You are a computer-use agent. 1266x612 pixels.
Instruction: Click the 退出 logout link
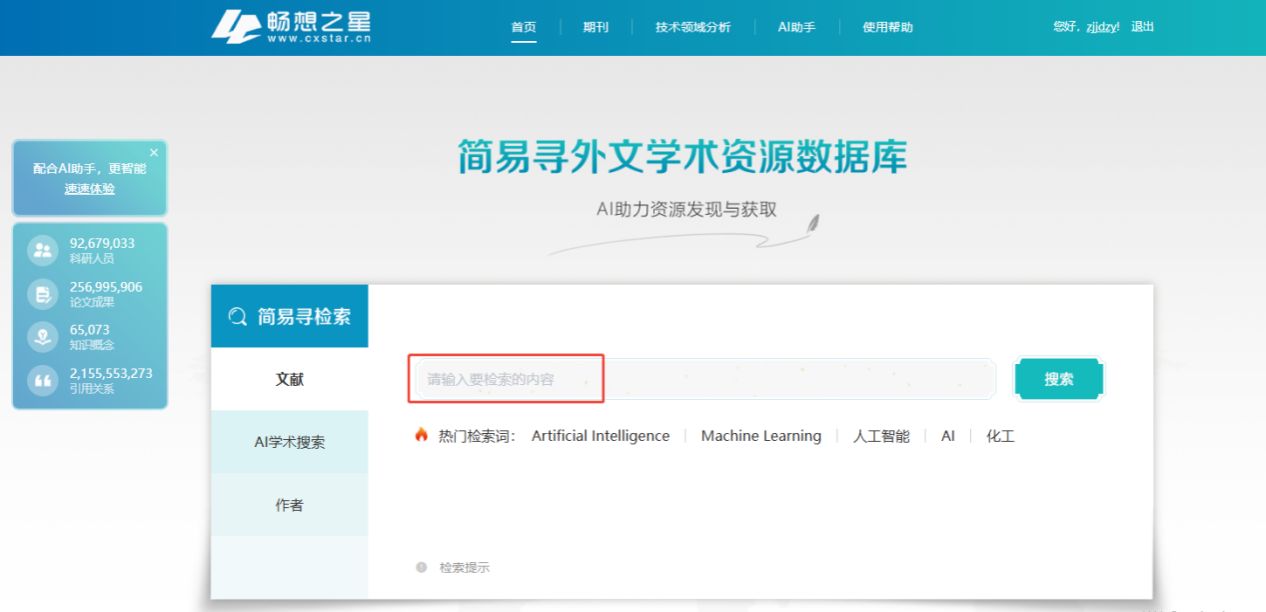[x=1142, y=27]
